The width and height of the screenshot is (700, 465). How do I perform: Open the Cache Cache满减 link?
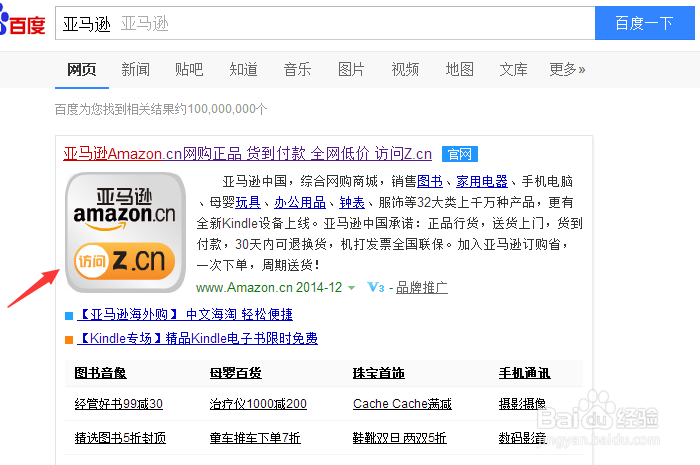(x=402, y=404)
